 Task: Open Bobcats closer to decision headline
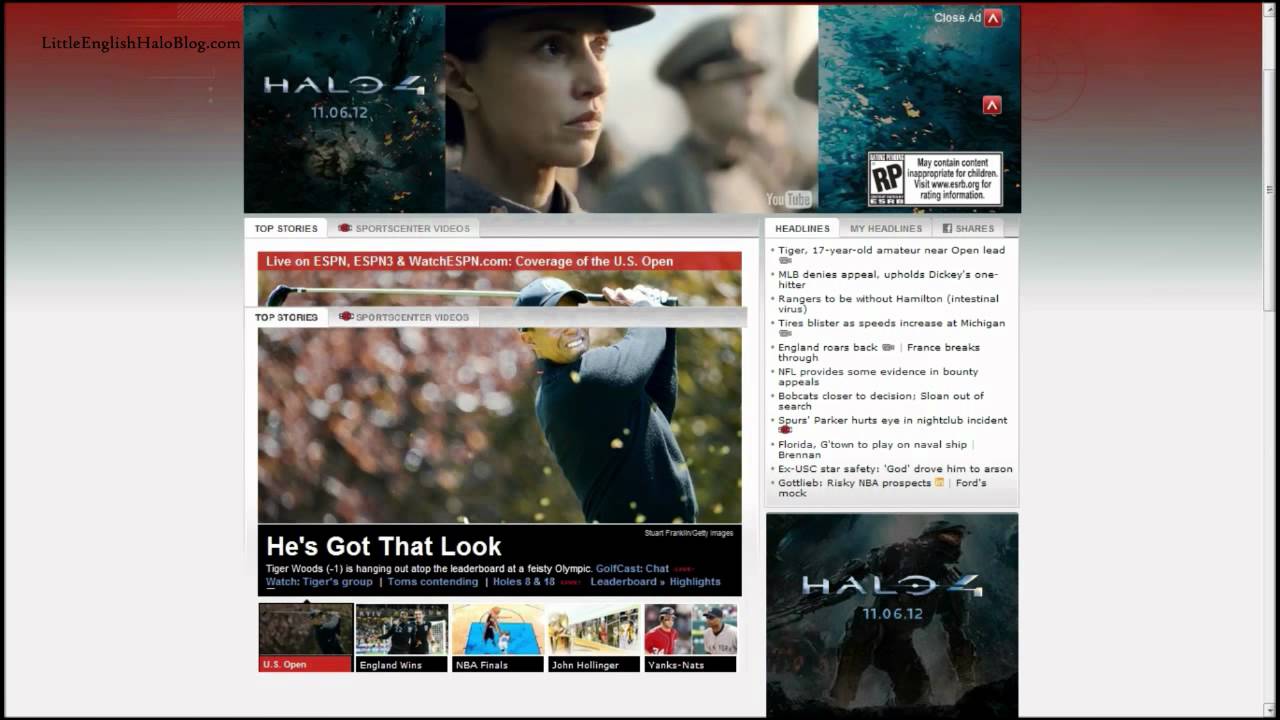coord(881,401)
